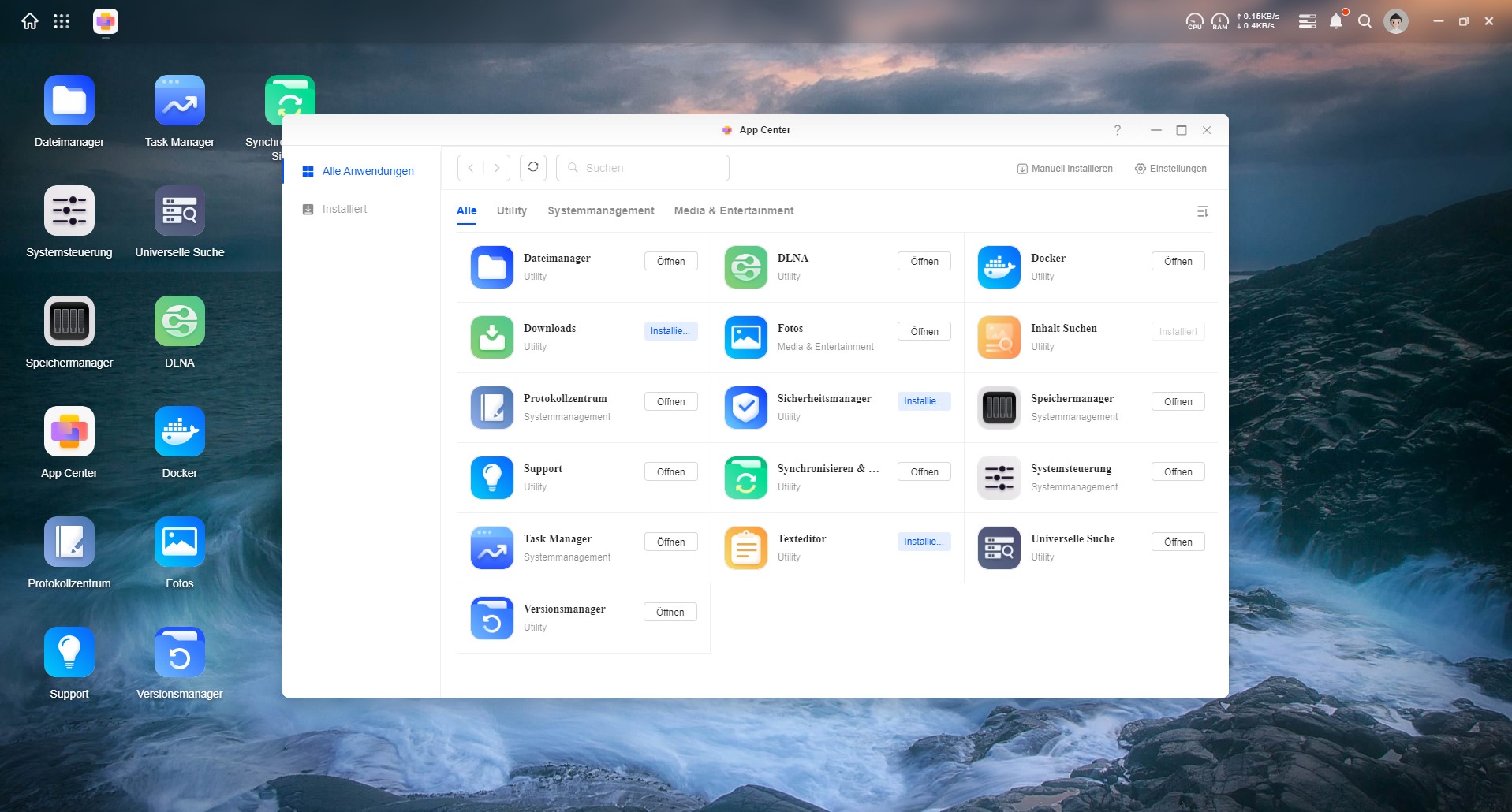Click the list view sort icon
This screenshot has height=812, width=1512.
[x=1202, y=211]
